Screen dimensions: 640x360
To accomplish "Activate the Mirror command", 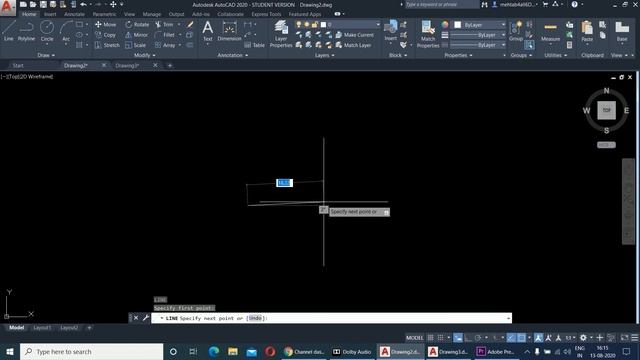I will (x=137, y=35).
